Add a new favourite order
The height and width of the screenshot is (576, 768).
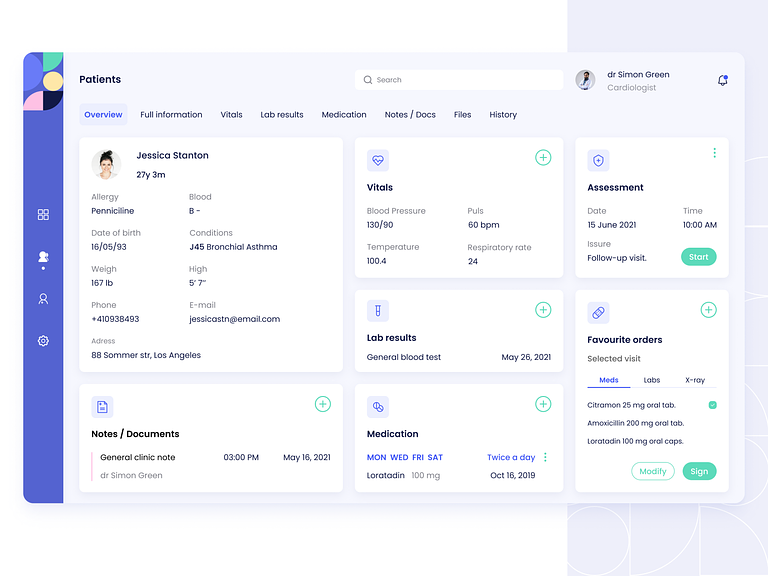[x=708, y=310]
